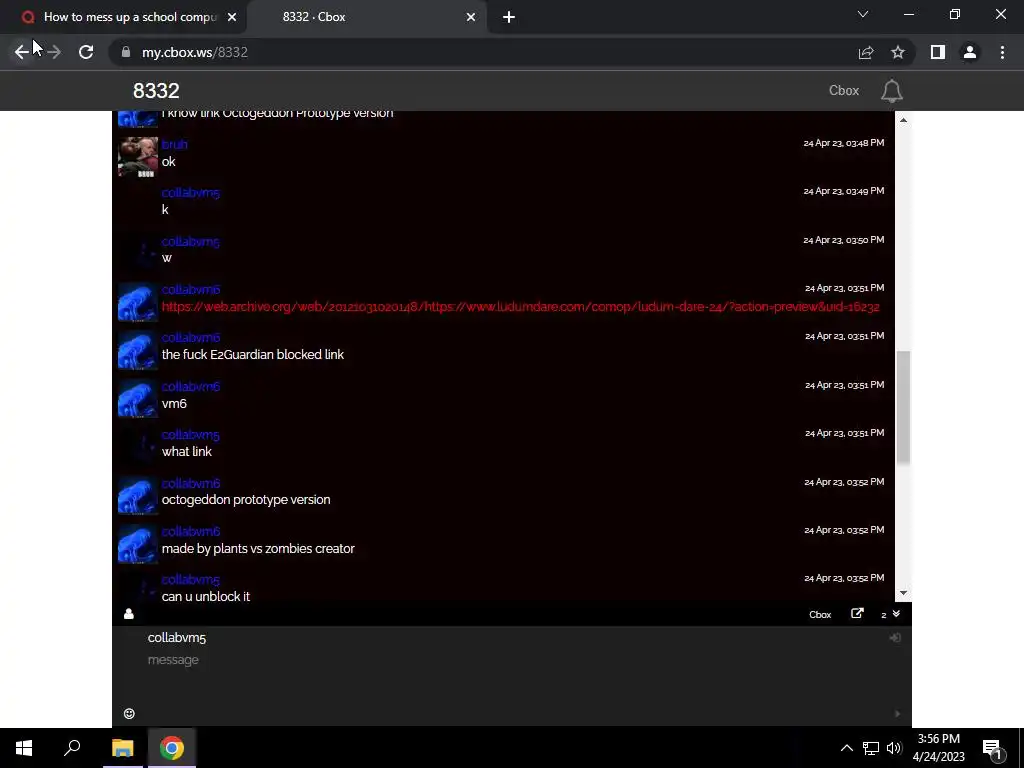Click the message 'the fuck E2Guardian blocked link'
1024x768 pixels.
(x=253, y=355)
